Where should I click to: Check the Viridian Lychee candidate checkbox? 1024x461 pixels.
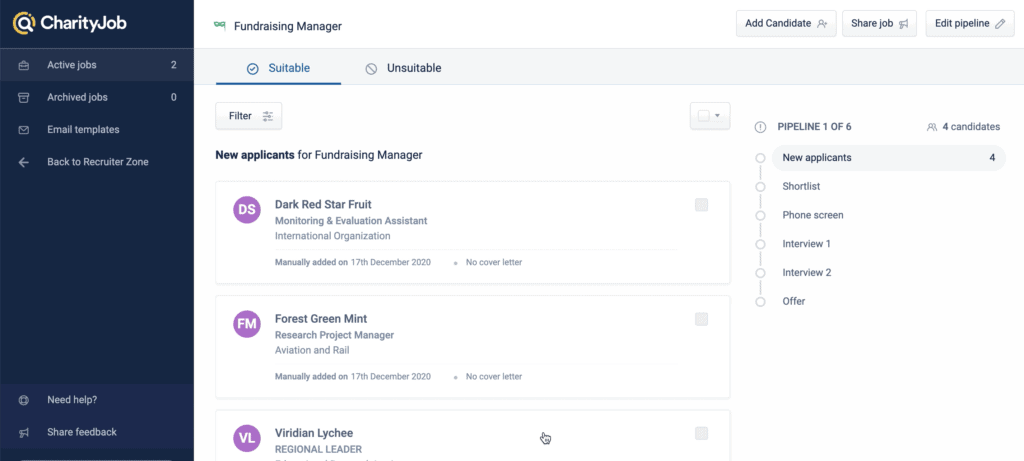(701, 433)
